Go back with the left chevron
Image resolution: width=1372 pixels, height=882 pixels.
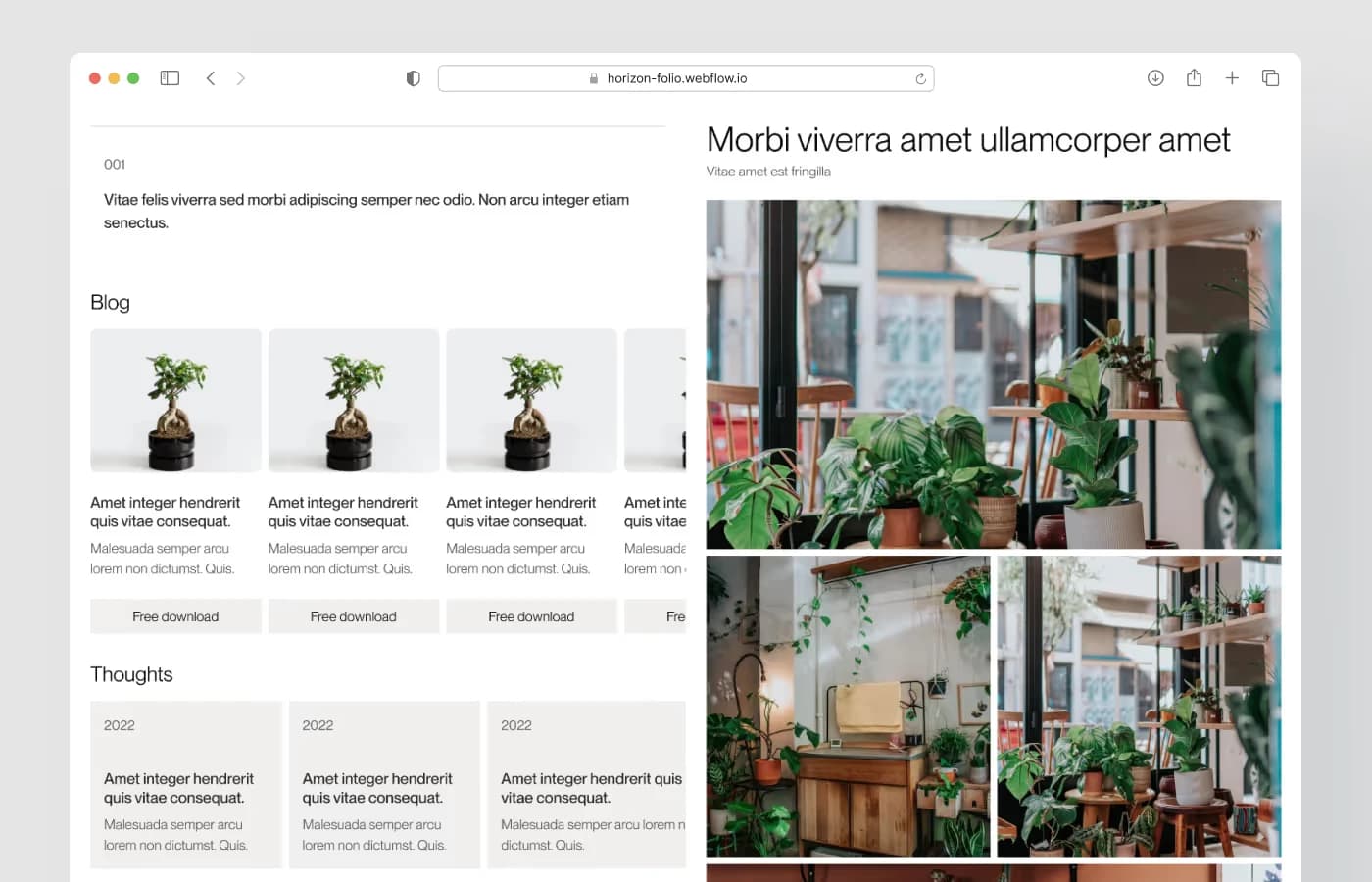[211, 78]
